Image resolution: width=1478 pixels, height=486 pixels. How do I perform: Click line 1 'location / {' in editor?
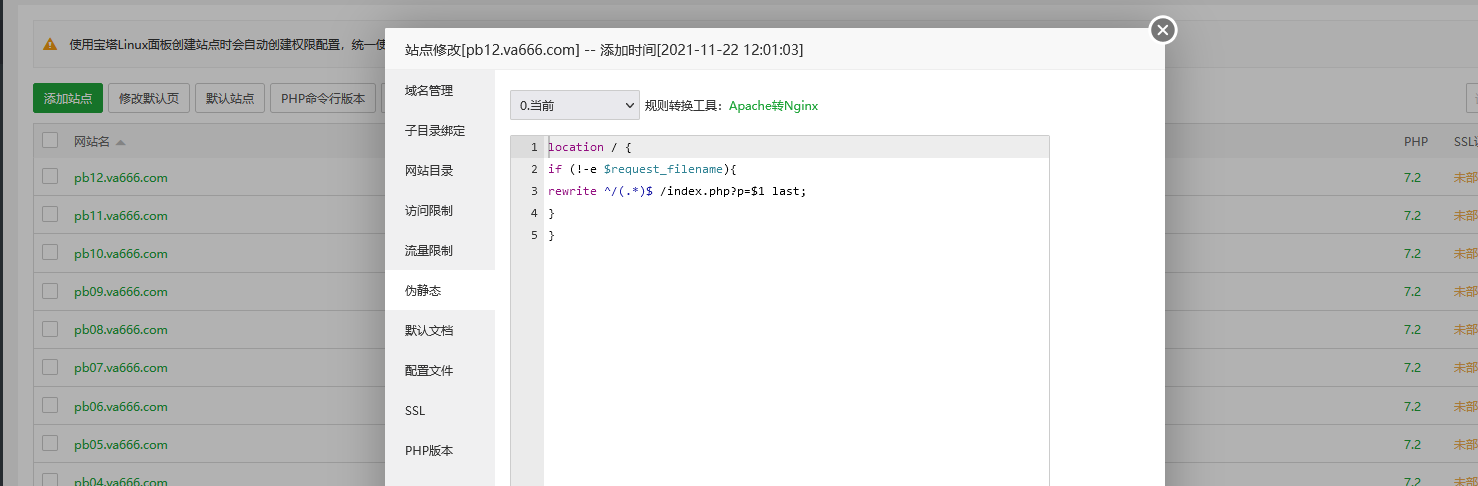[590, 147]
